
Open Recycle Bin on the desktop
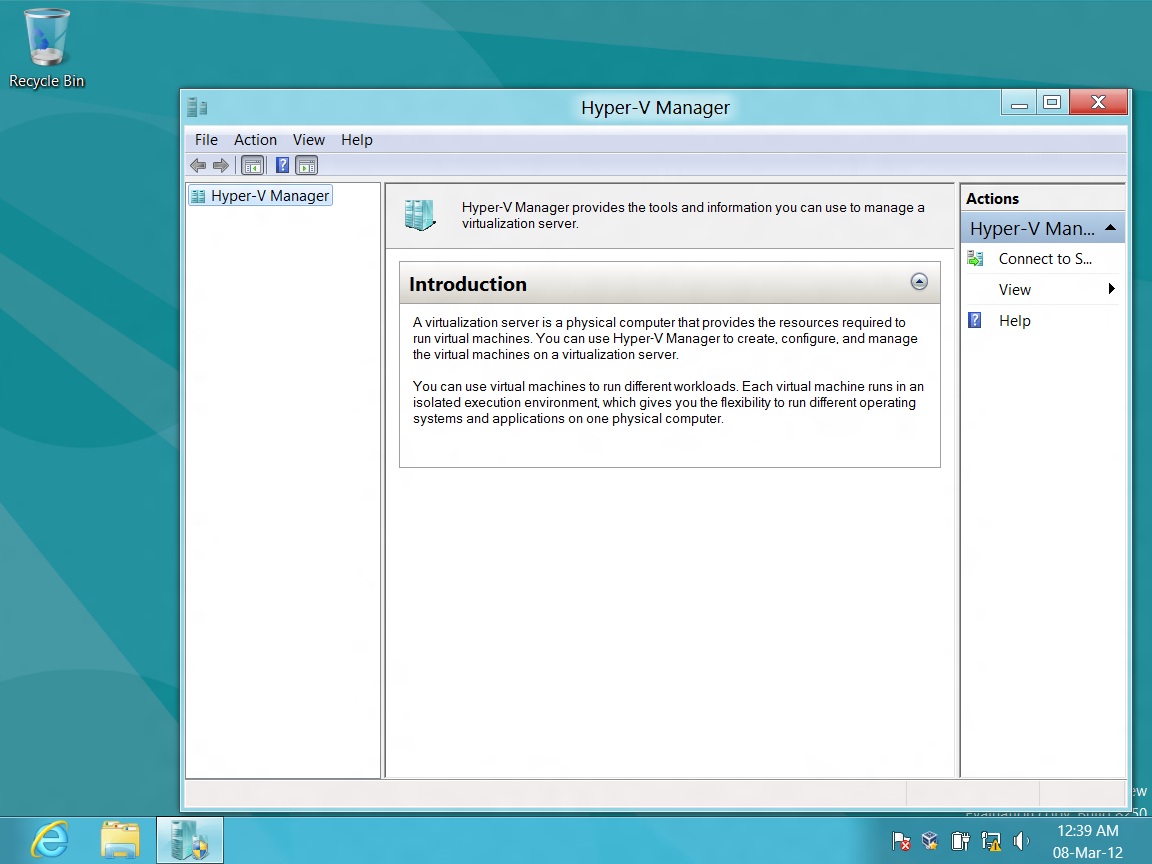(46, 48)
